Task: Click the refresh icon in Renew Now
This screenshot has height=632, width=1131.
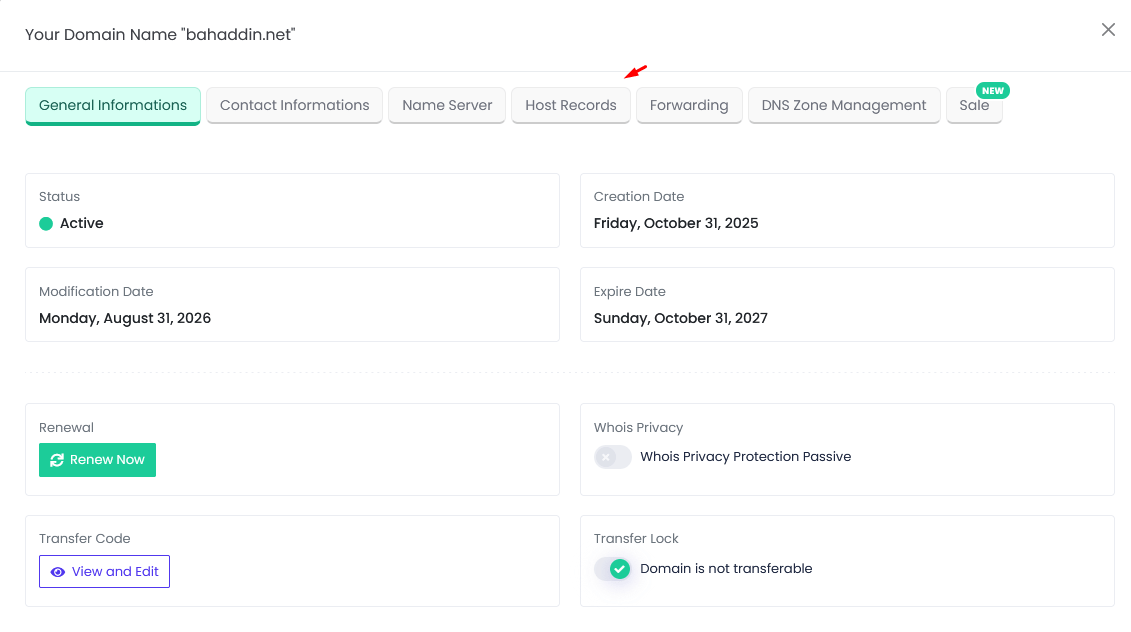Action: 57,460
